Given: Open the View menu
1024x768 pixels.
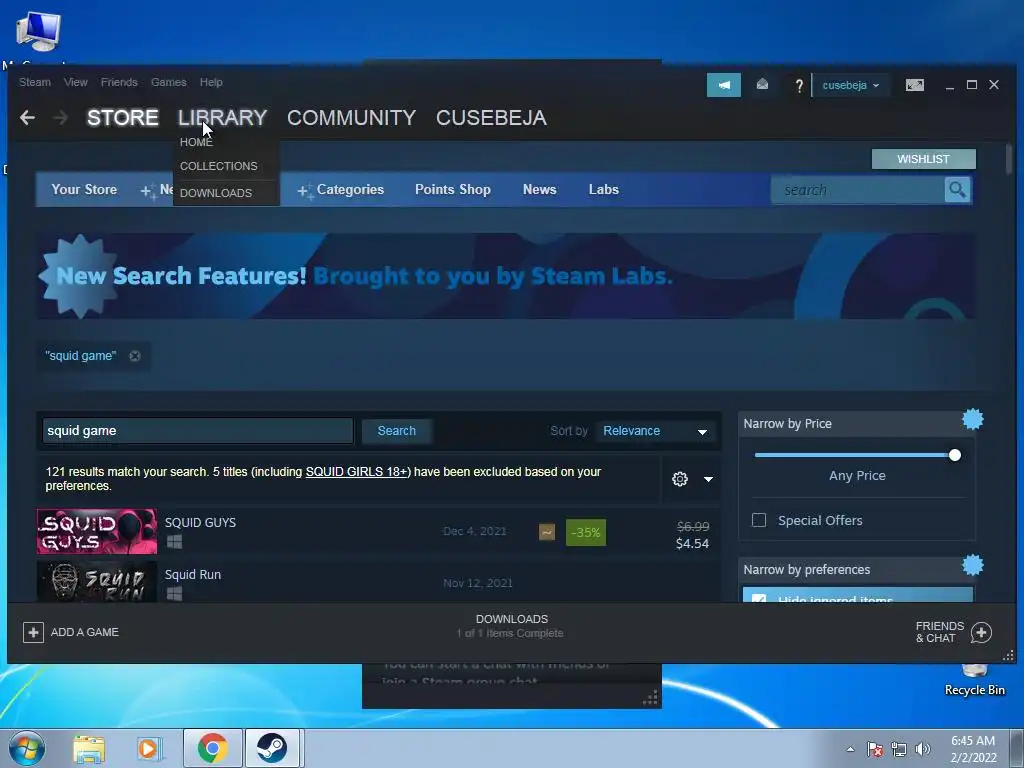Looking at the screenshot, I should (x=76, y=82).
